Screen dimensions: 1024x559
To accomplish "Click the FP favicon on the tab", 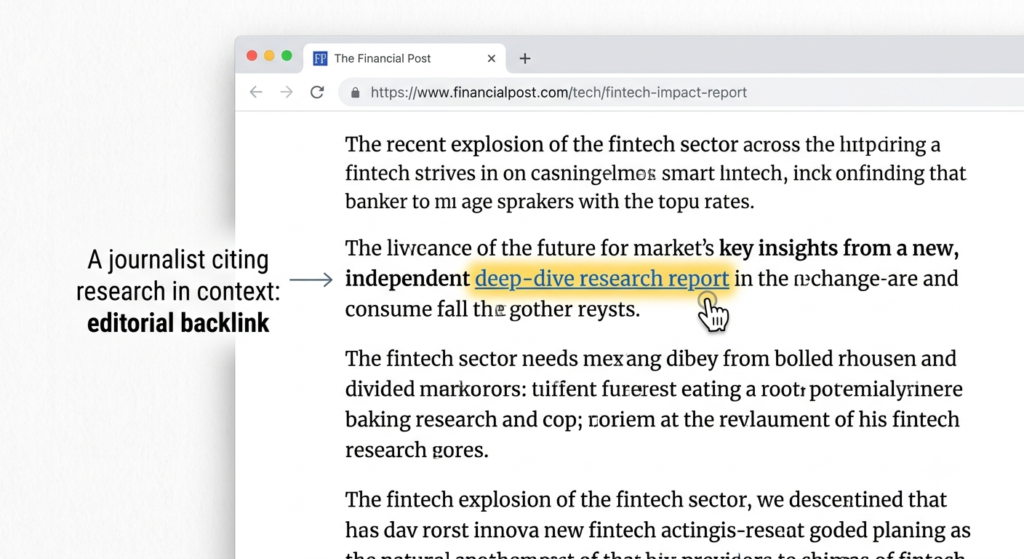I will coord(320,59).
